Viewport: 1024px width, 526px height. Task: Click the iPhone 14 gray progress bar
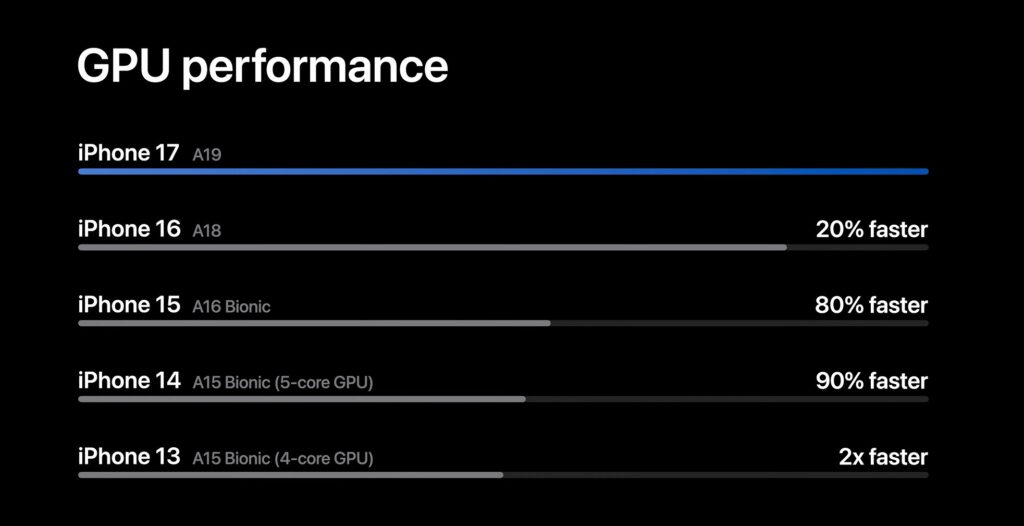503,399
